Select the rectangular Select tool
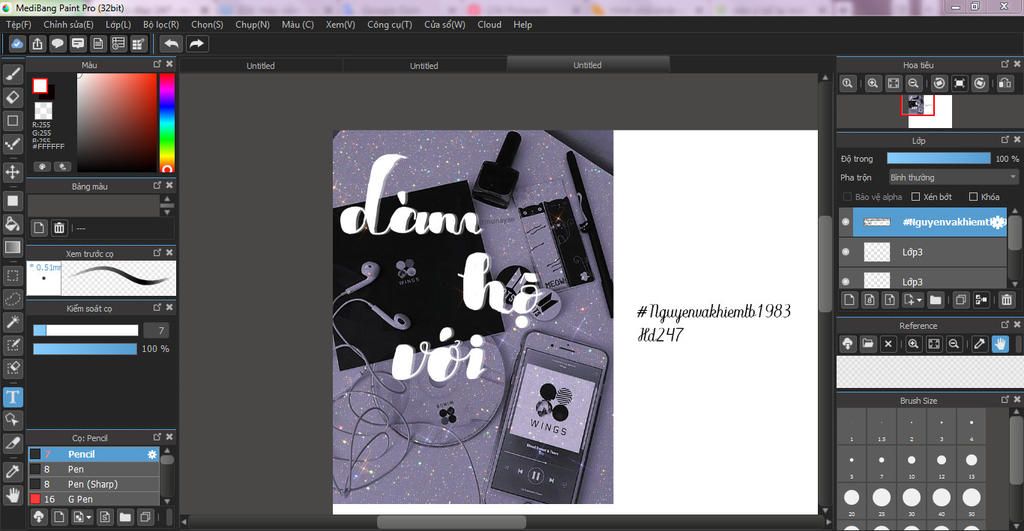 (12, 276)
